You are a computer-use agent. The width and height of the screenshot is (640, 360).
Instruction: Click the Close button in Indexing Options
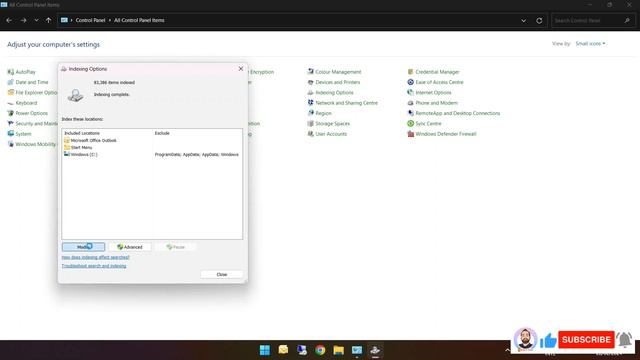point(222,274)
